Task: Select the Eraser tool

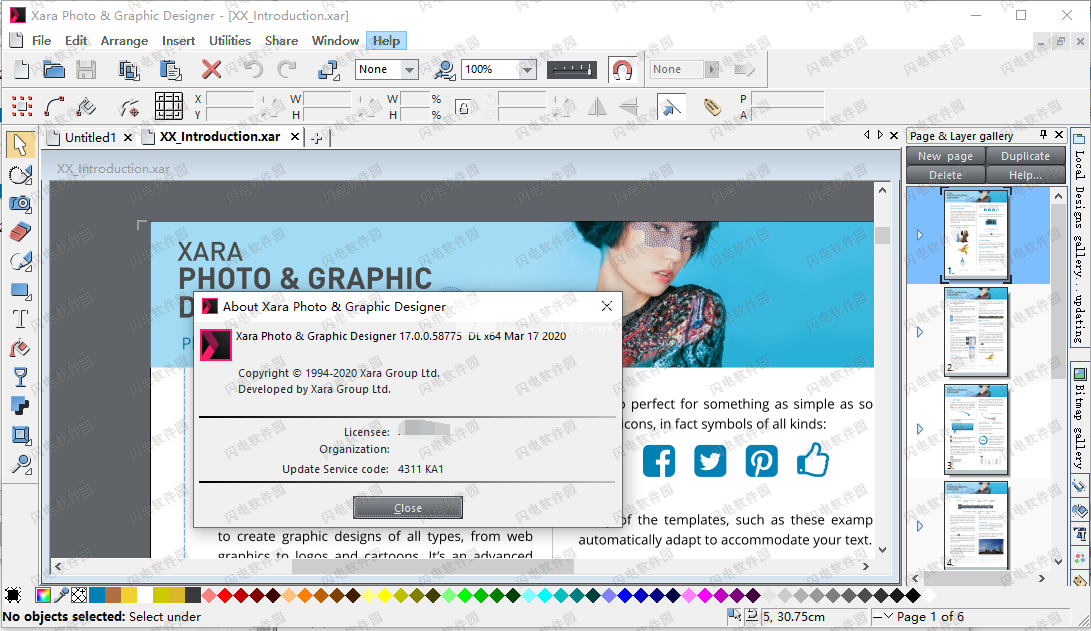Action: click(20, 232)
